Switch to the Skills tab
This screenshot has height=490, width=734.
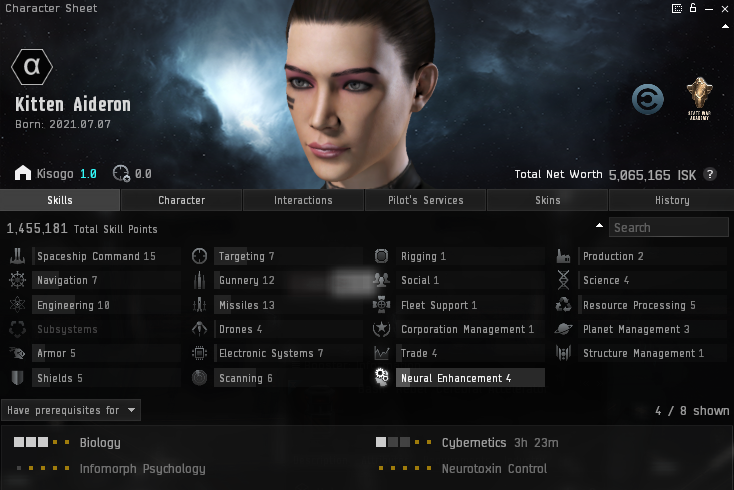point(60,200)
